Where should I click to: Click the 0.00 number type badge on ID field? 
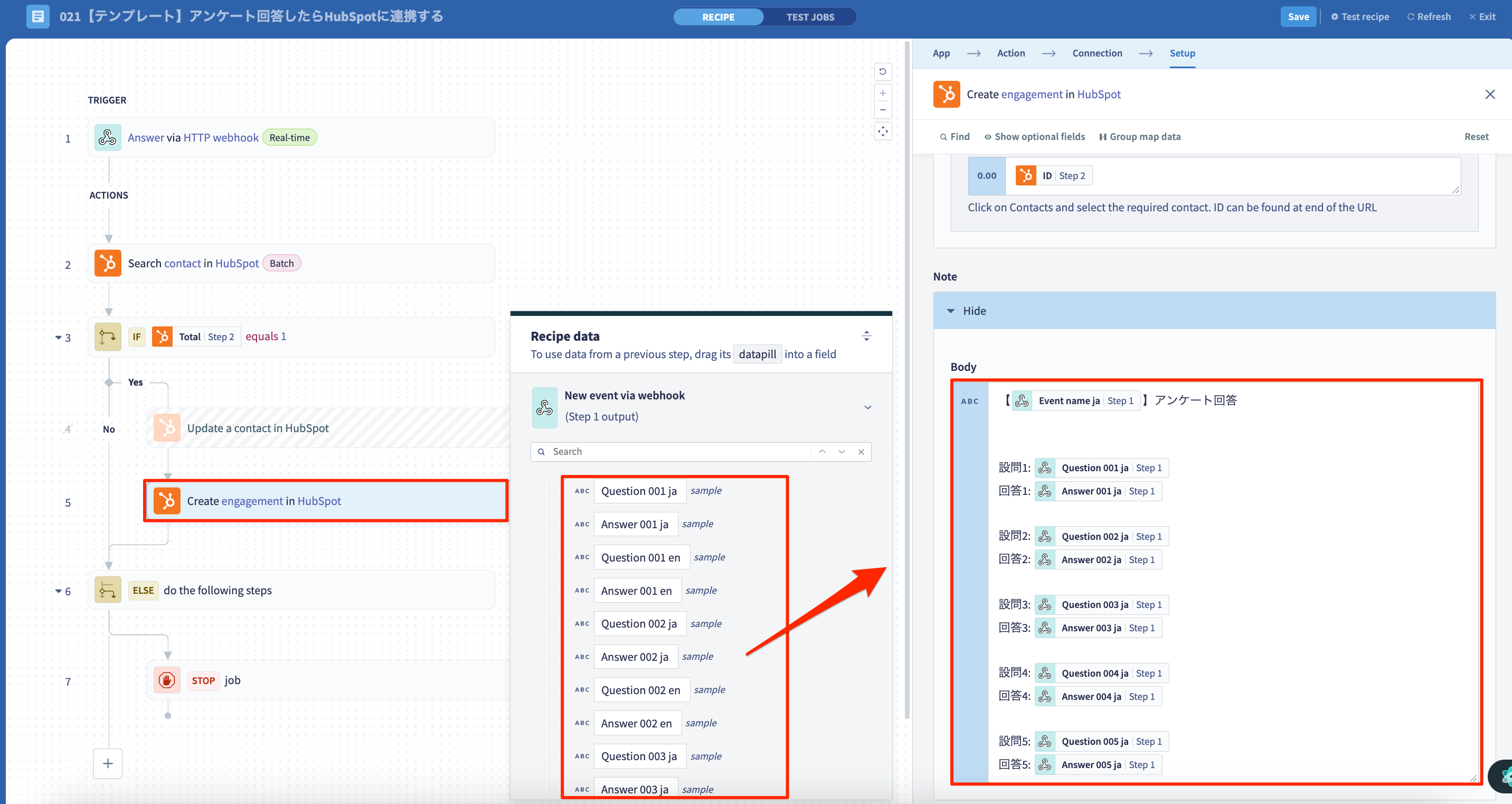(987, 175)
